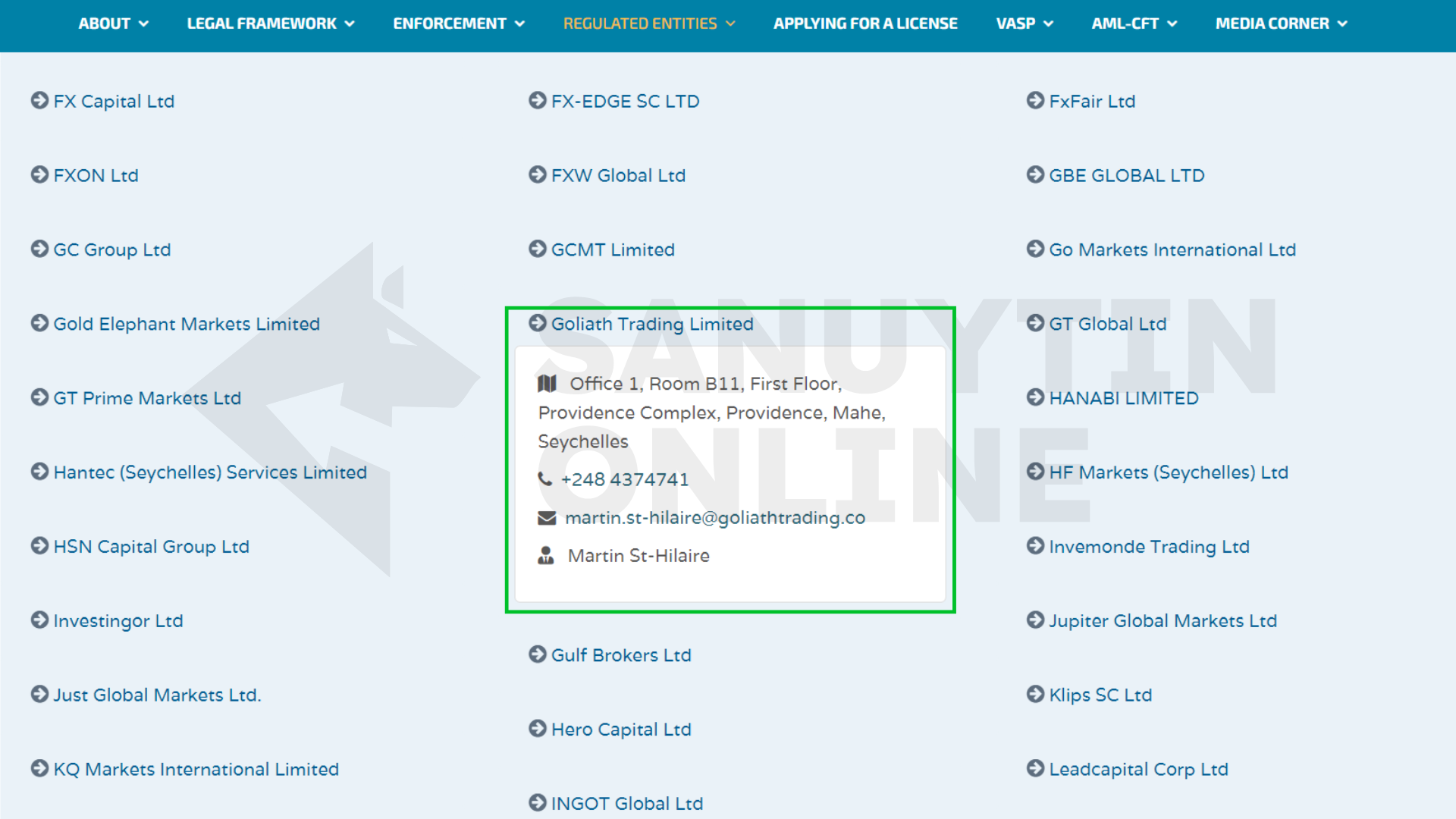
Task: Click arrow icon beside HSN Capital Group Ltd
Action: tap(39, 546)
